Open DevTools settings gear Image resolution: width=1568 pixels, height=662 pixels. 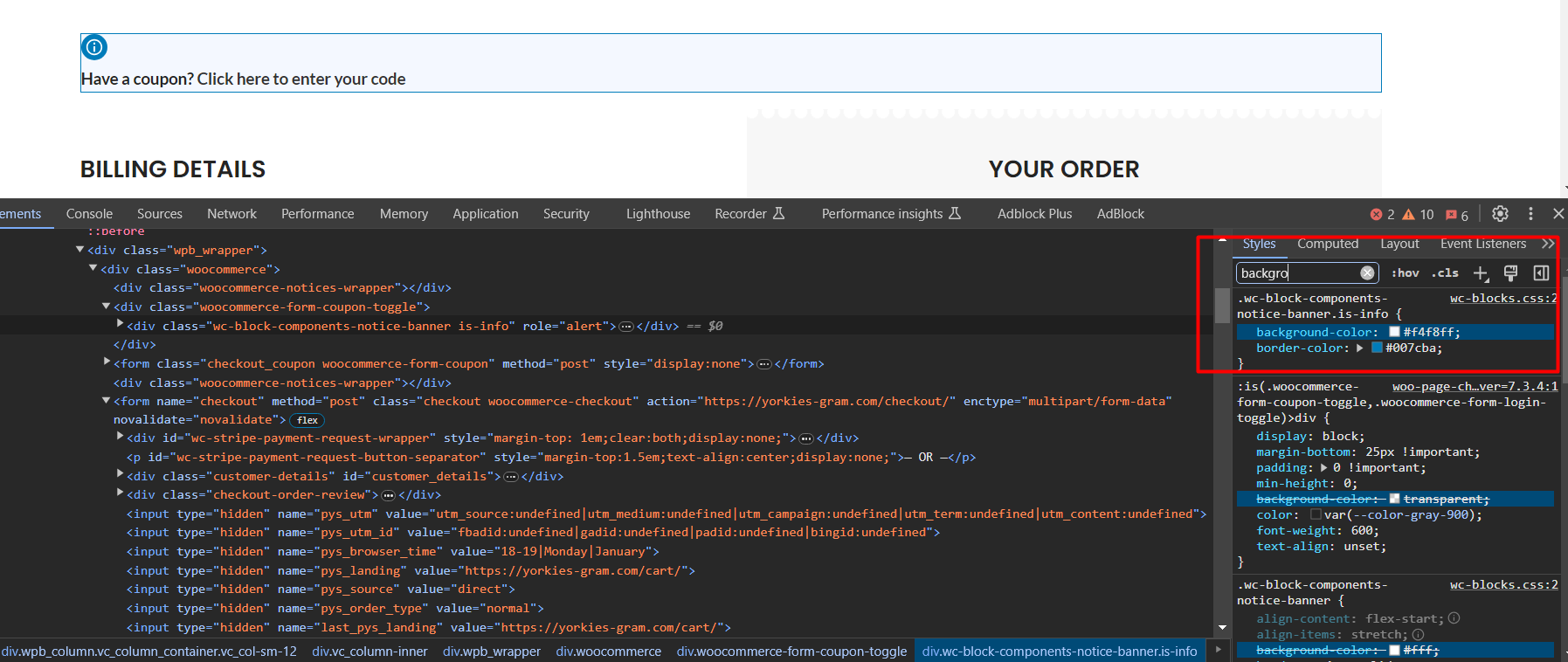(x=1500, y=213)
